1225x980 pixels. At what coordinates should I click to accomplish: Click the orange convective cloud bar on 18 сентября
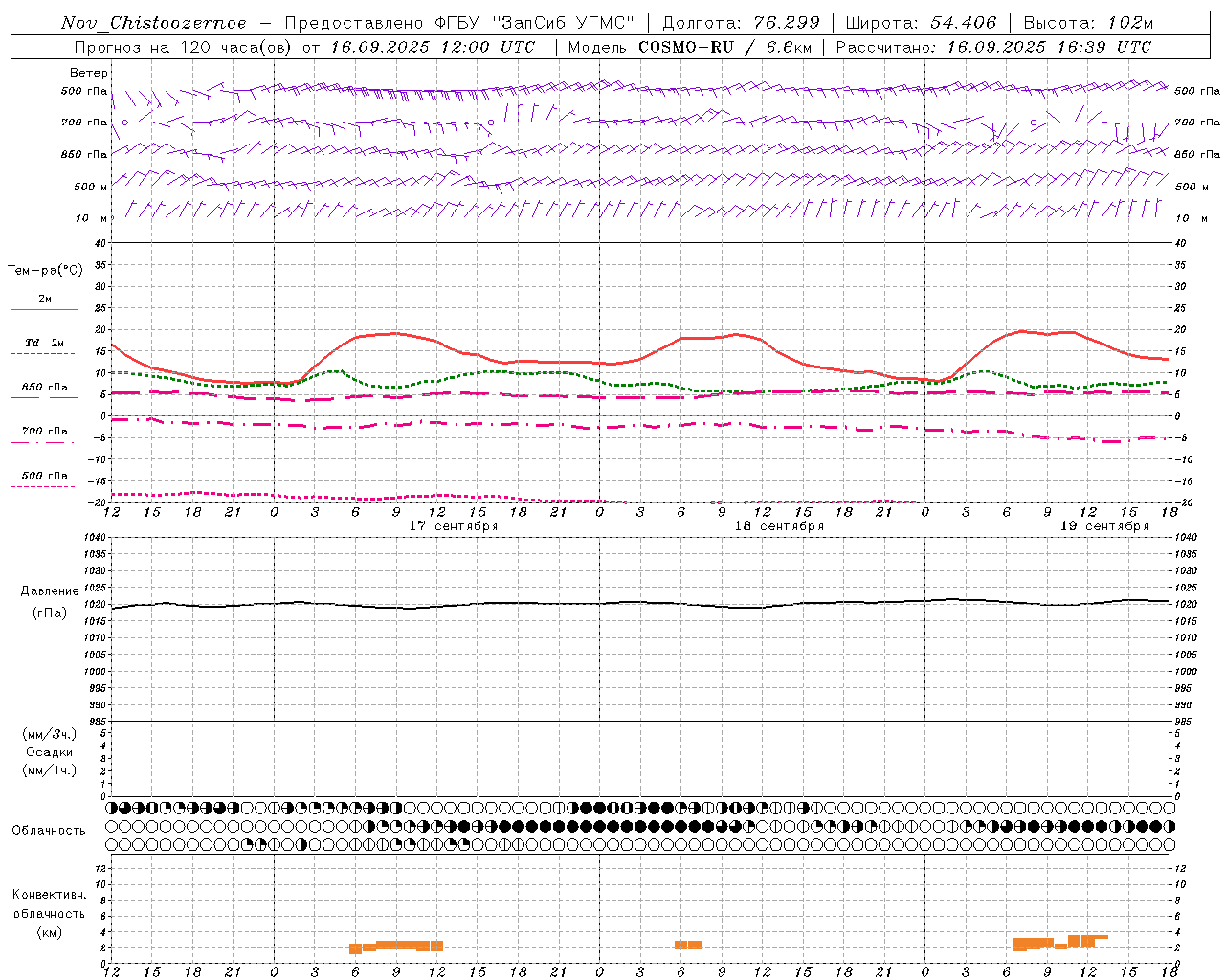[x=688, y=945]
